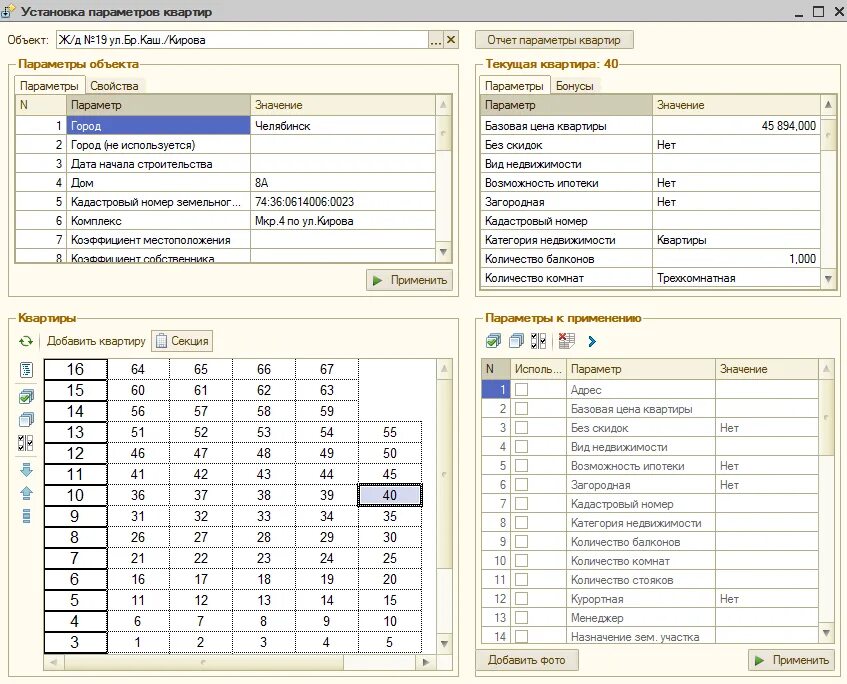Check the Вид недвижимости row checkbox
This screenshot has width=847, height=684.
(522, 447)
